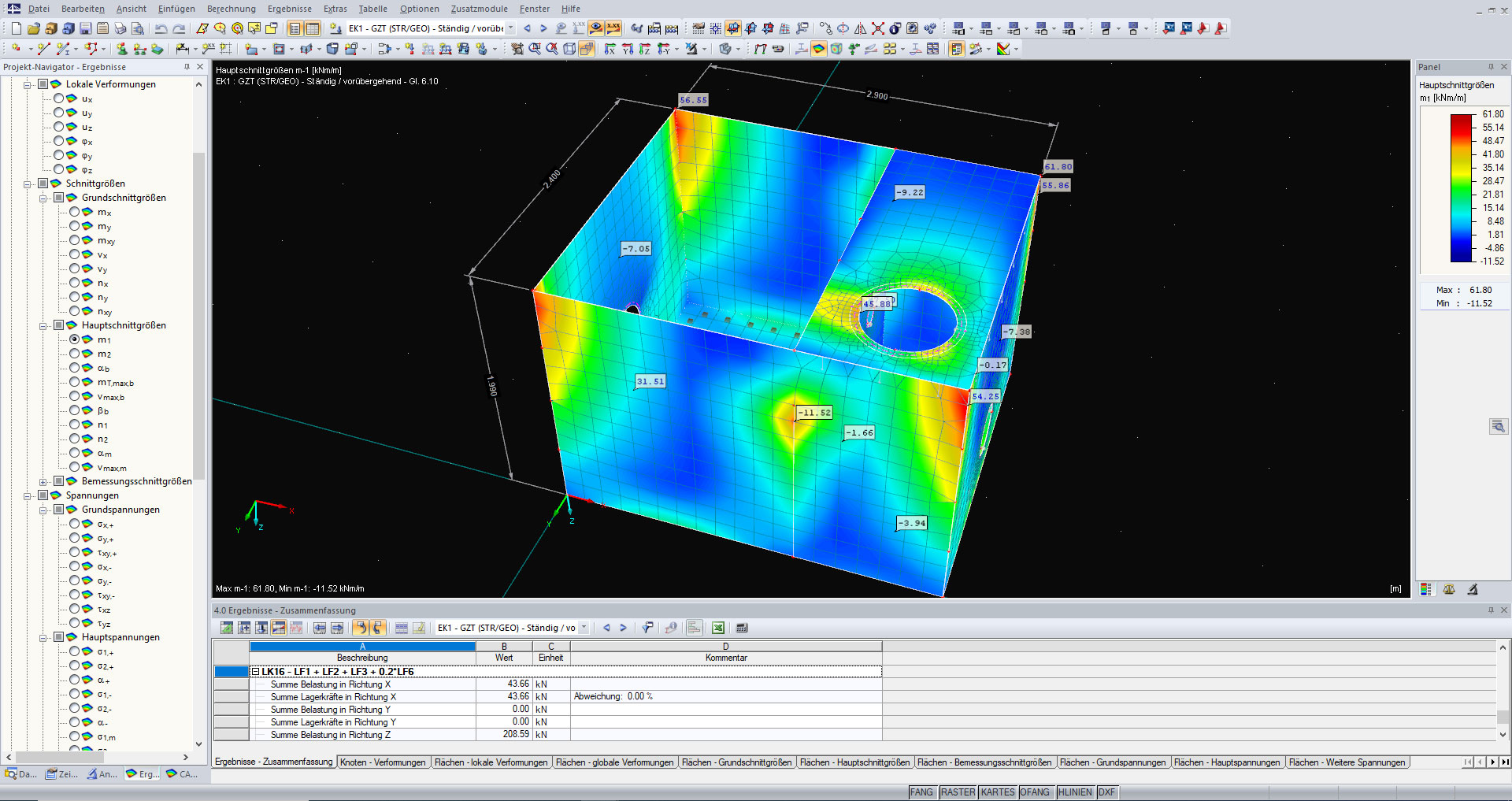
Task: Expand the Bemessungsschnittgrößen tree node
Action: [x=43, y=481]
